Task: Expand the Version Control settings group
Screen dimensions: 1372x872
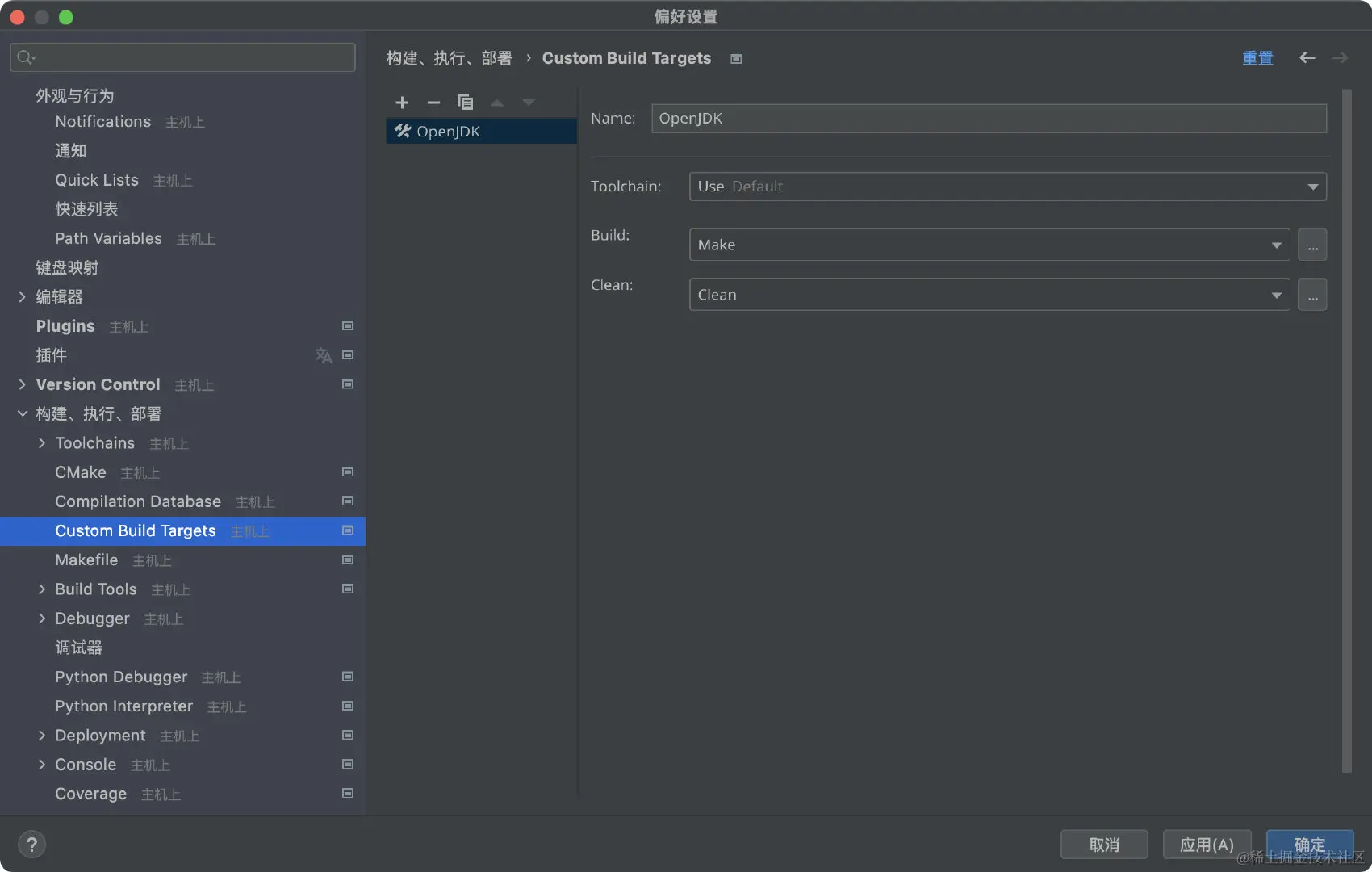Action: (x=23, y=384)
